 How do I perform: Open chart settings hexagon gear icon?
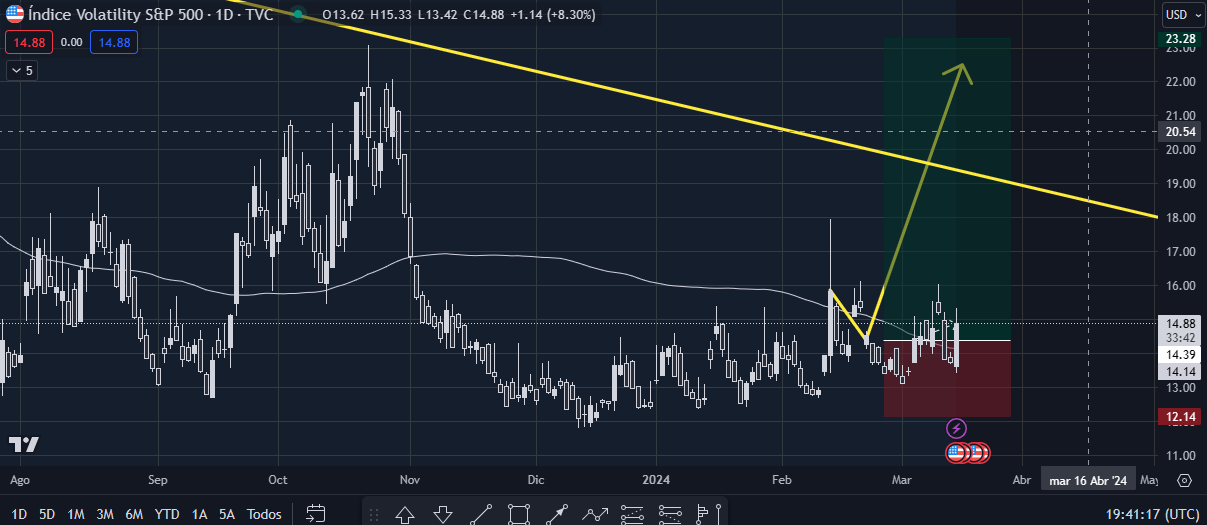[1184, 480]
